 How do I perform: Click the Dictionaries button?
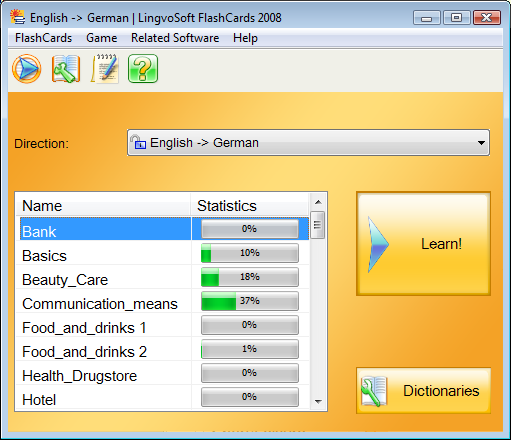click(x=423, y=391)
